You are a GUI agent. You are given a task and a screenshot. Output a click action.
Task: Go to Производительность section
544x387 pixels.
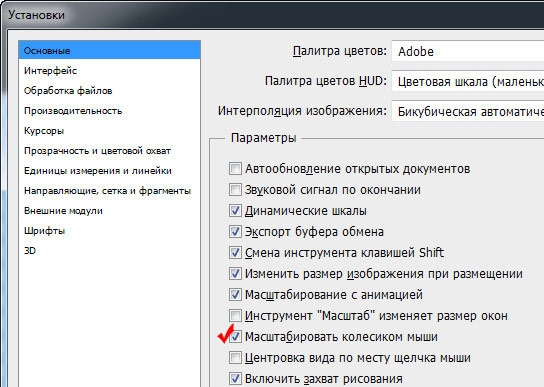(x=73, y=111)
